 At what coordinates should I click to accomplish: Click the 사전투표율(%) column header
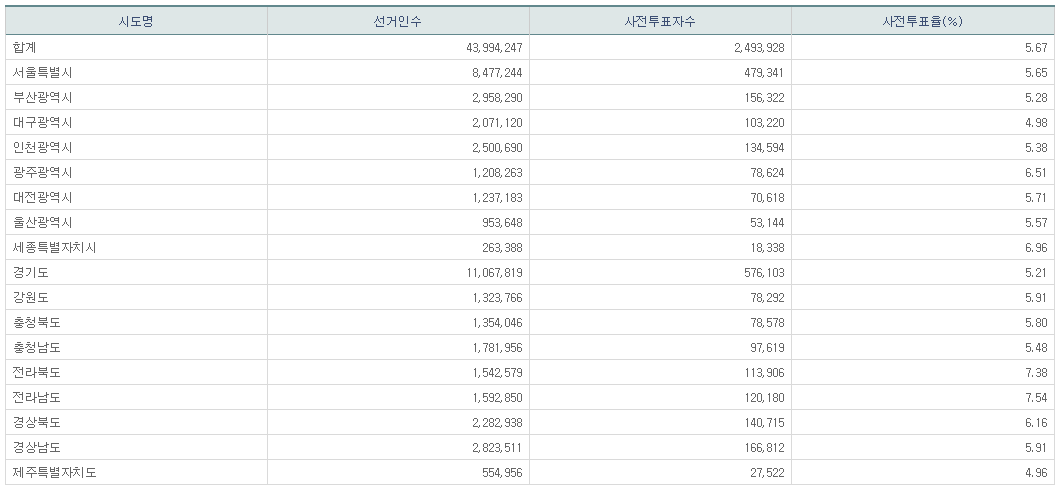click(x=922, y=21)
